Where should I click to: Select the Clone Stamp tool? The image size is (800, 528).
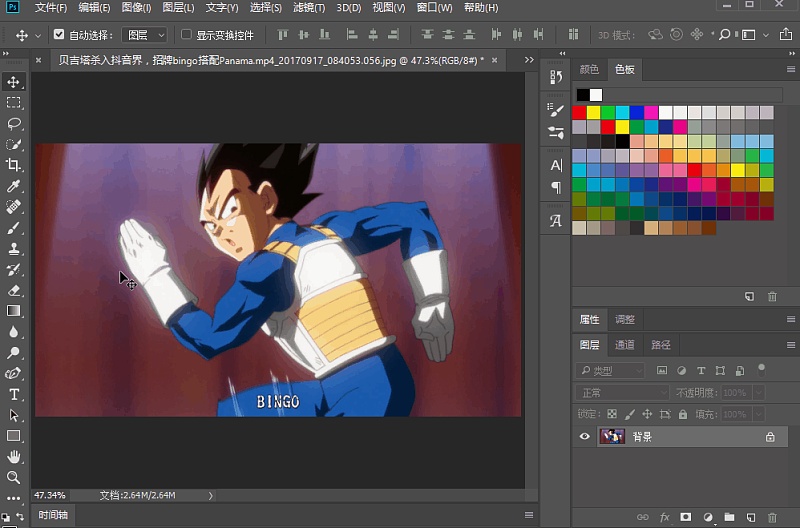[x=13, y=249]
